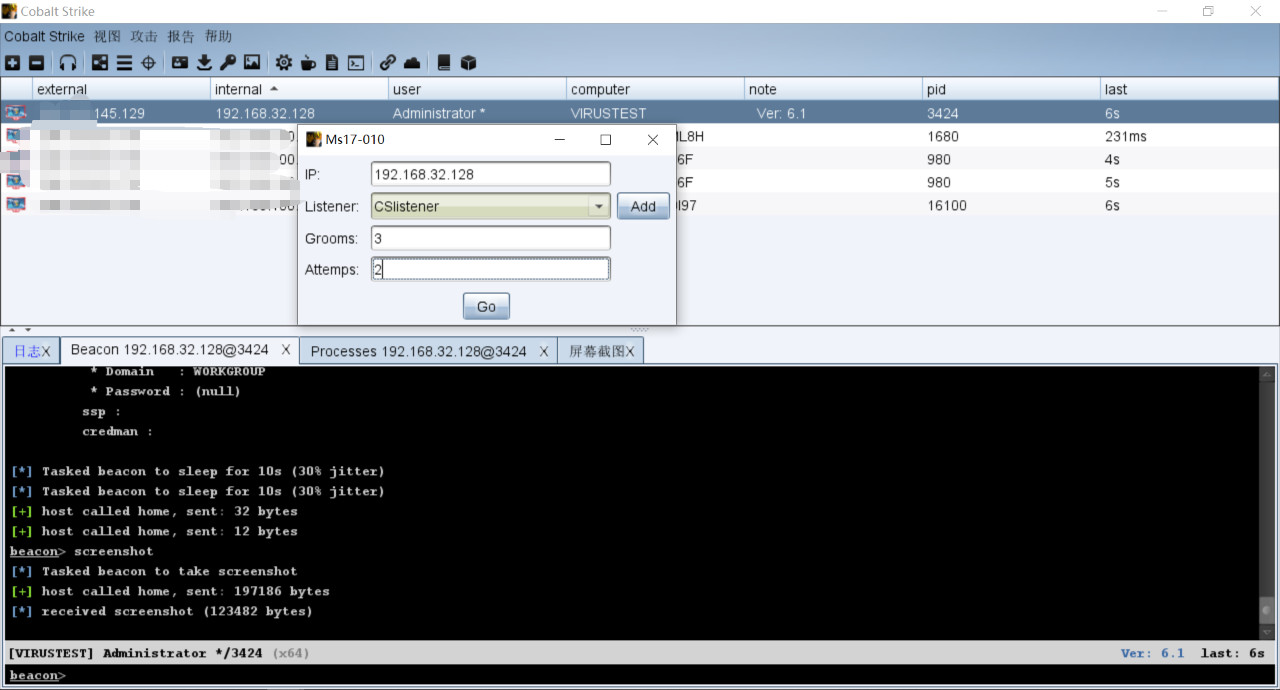Collapse the top pane via splitter up arrow
The width and height of the screenshot is (1280, 690).
coord(13,329)
